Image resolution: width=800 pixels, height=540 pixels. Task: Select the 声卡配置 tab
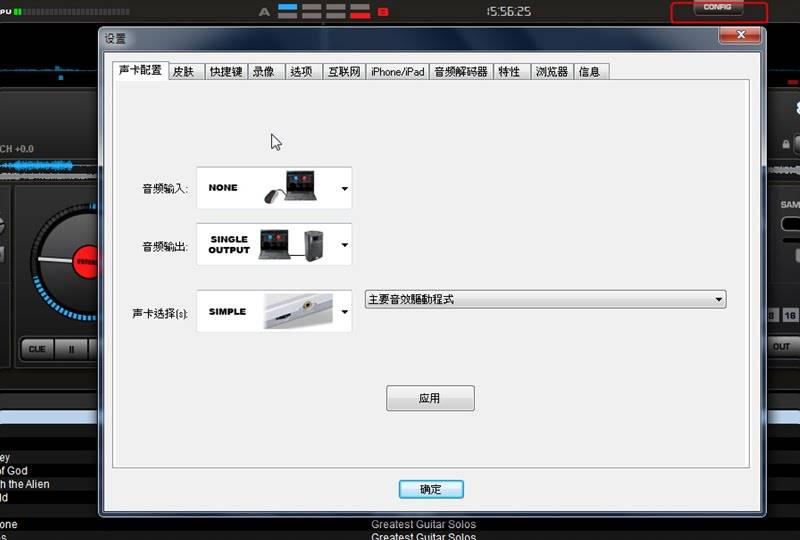click(140, 70)
